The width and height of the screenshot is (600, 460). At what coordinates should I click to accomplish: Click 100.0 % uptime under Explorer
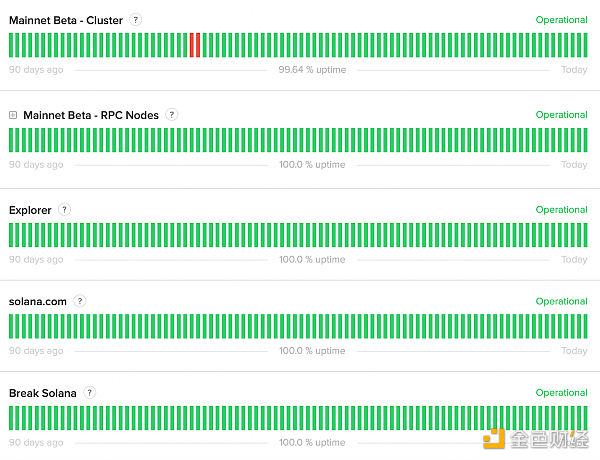click(312, 259)
